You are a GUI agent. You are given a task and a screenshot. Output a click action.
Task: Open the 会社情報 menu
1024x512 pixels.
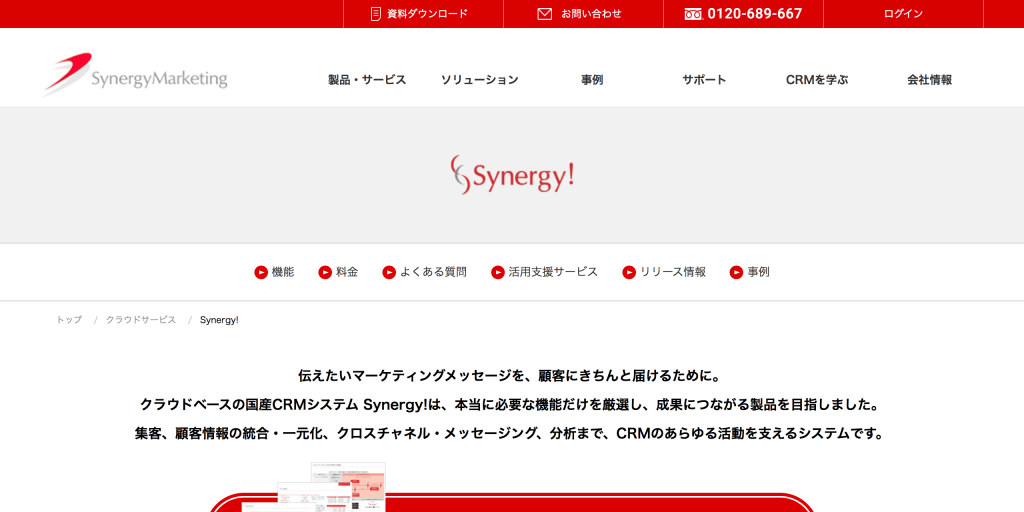(x=929, y=80)
